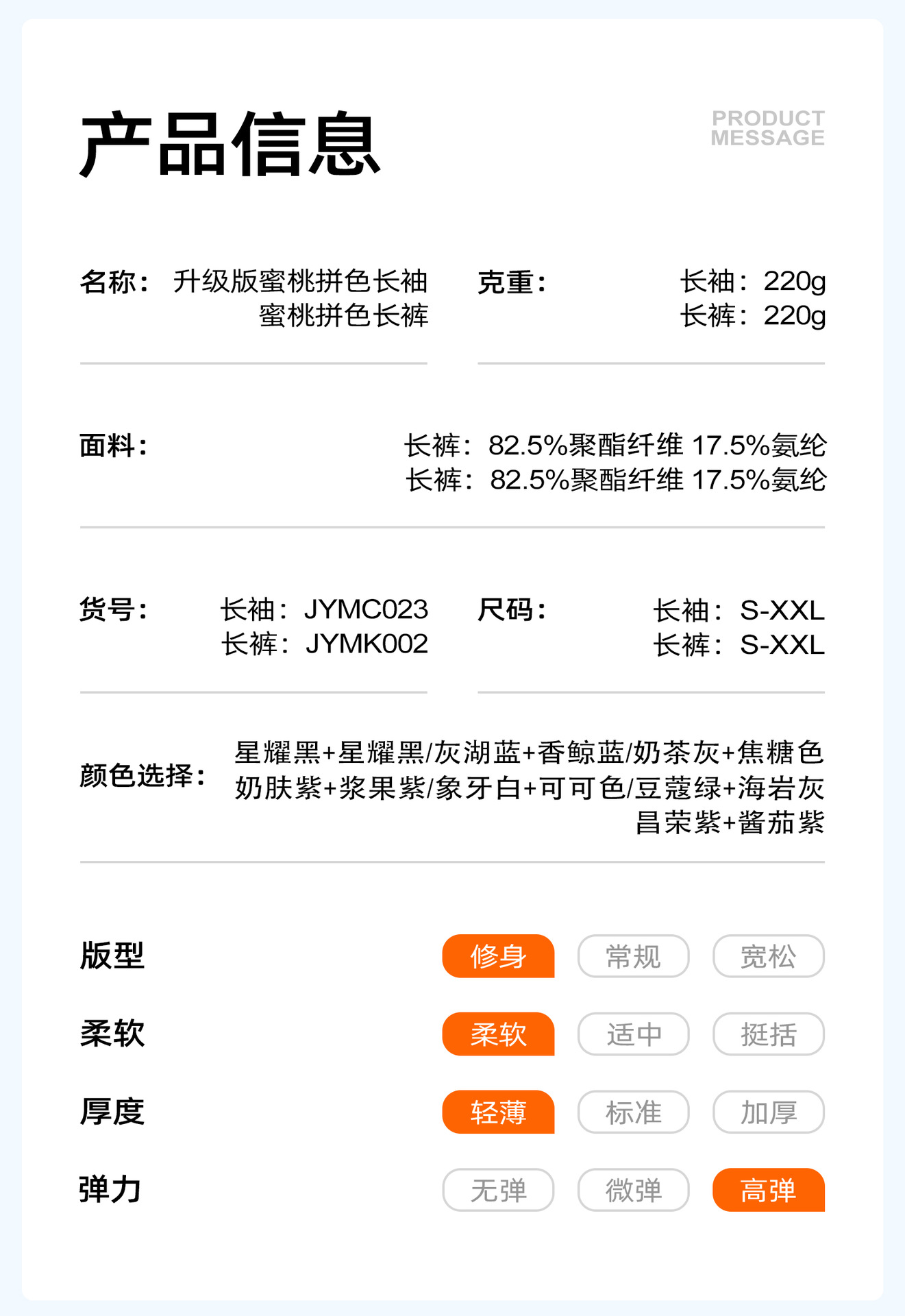This screenshot has height=1316, width=905.
Task: Select the 适中 softness option
Action: pyautogui.click(x=633, y=1034)
